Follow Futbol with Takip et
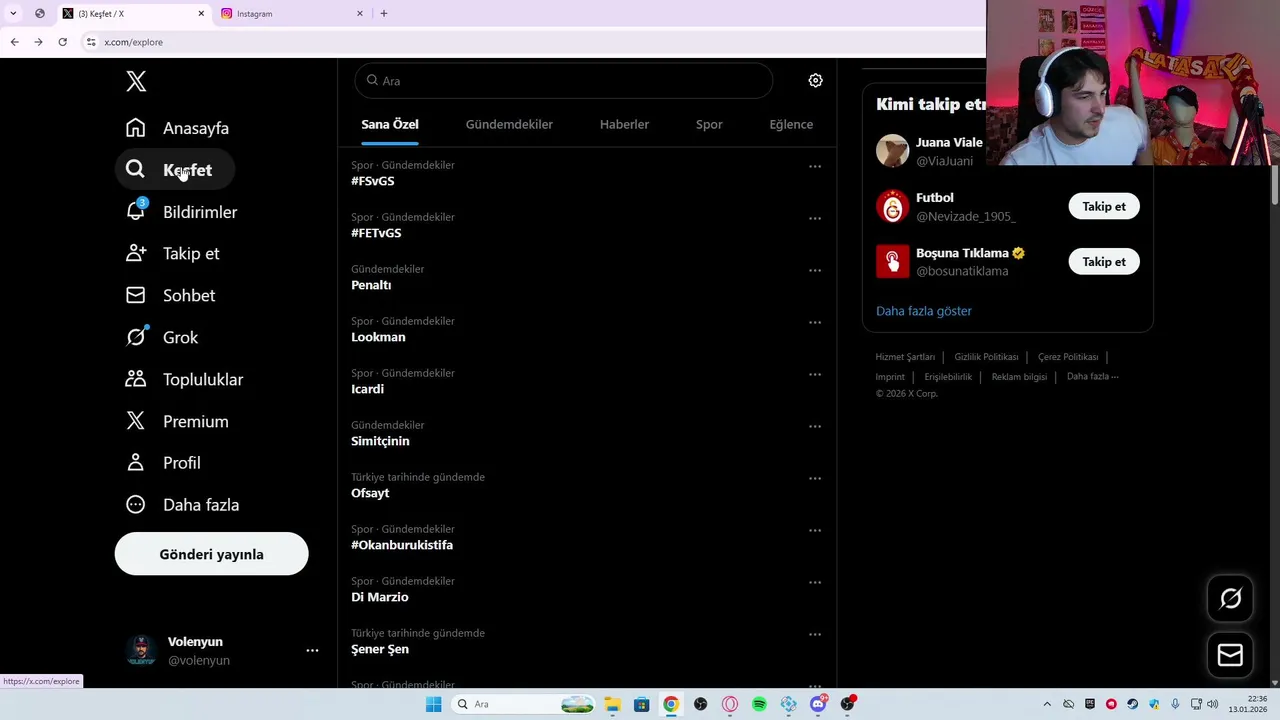The image size is (1280, 720). tap(1103, 206)
